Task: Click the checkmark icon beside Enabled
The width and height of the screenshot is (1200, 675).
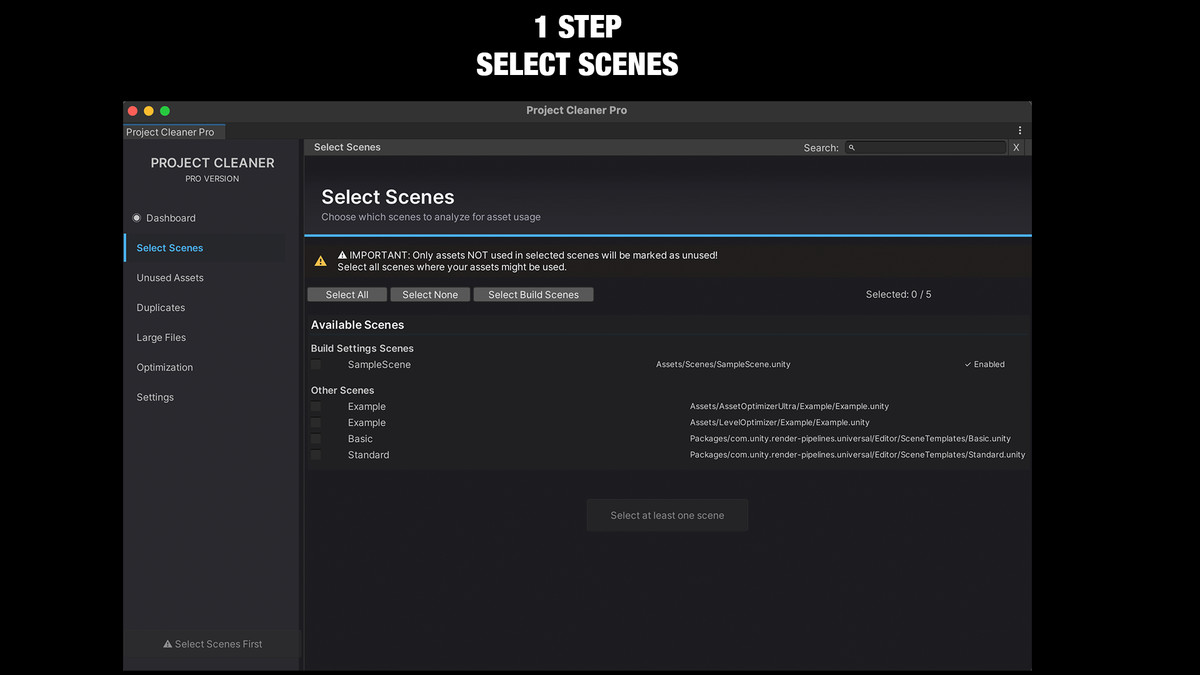Action: point(968,364)
